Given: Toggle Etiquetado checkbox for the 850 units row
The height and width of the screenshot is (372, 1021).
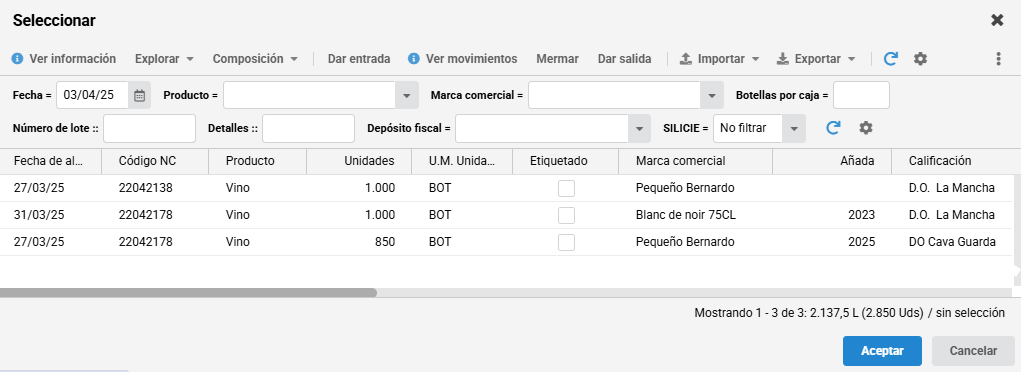Looking at the screenshot, I should (x=566, y=242).
